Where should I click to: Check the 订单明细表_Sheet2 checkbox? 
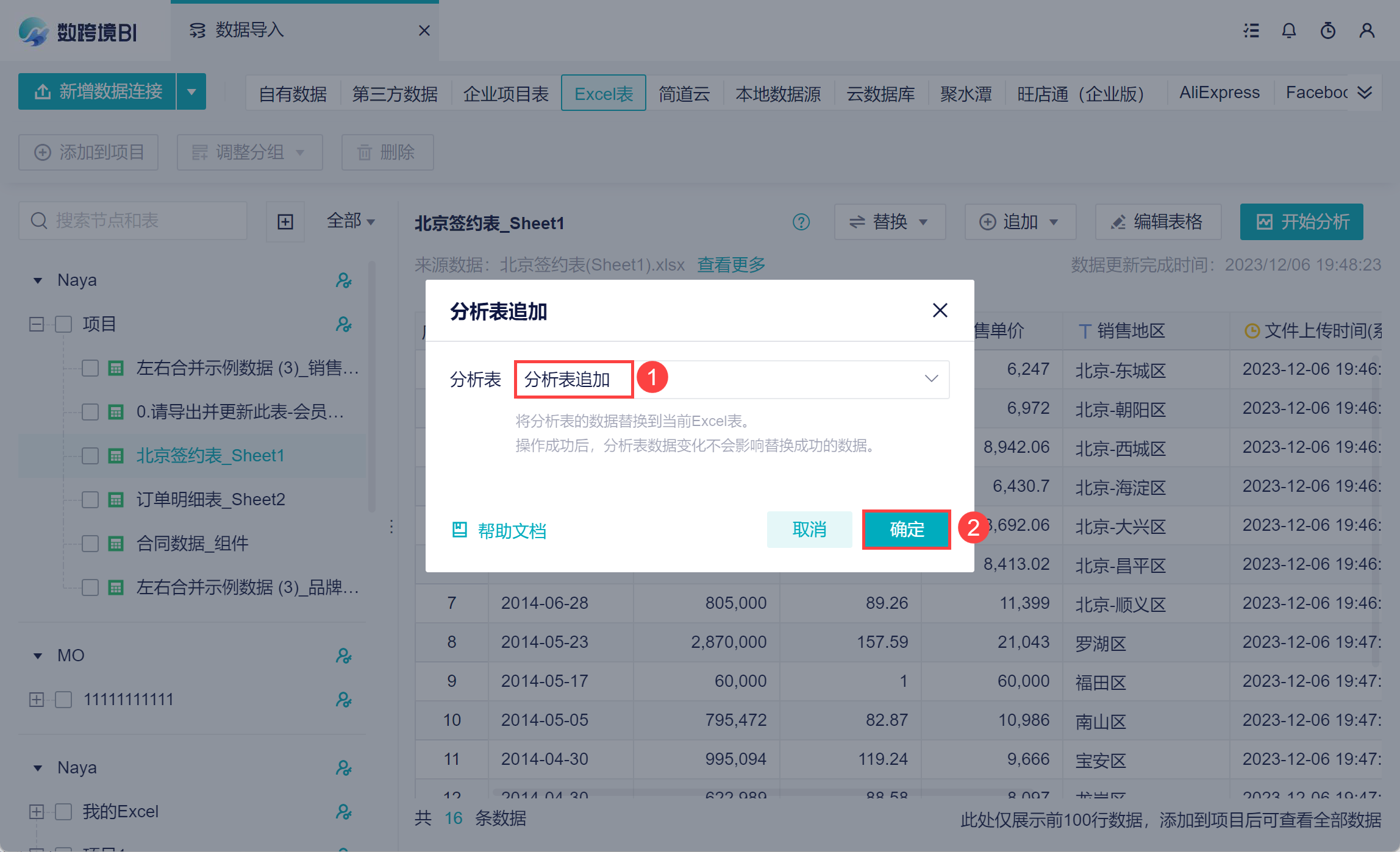(x=90, y=500)
